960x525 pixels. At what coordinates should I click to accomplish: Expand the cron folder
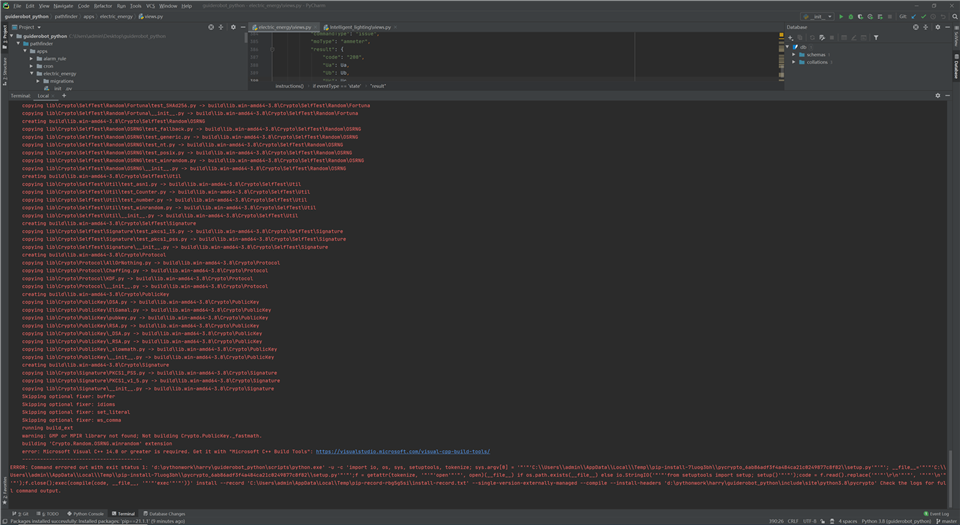click(x=32, y=66)
